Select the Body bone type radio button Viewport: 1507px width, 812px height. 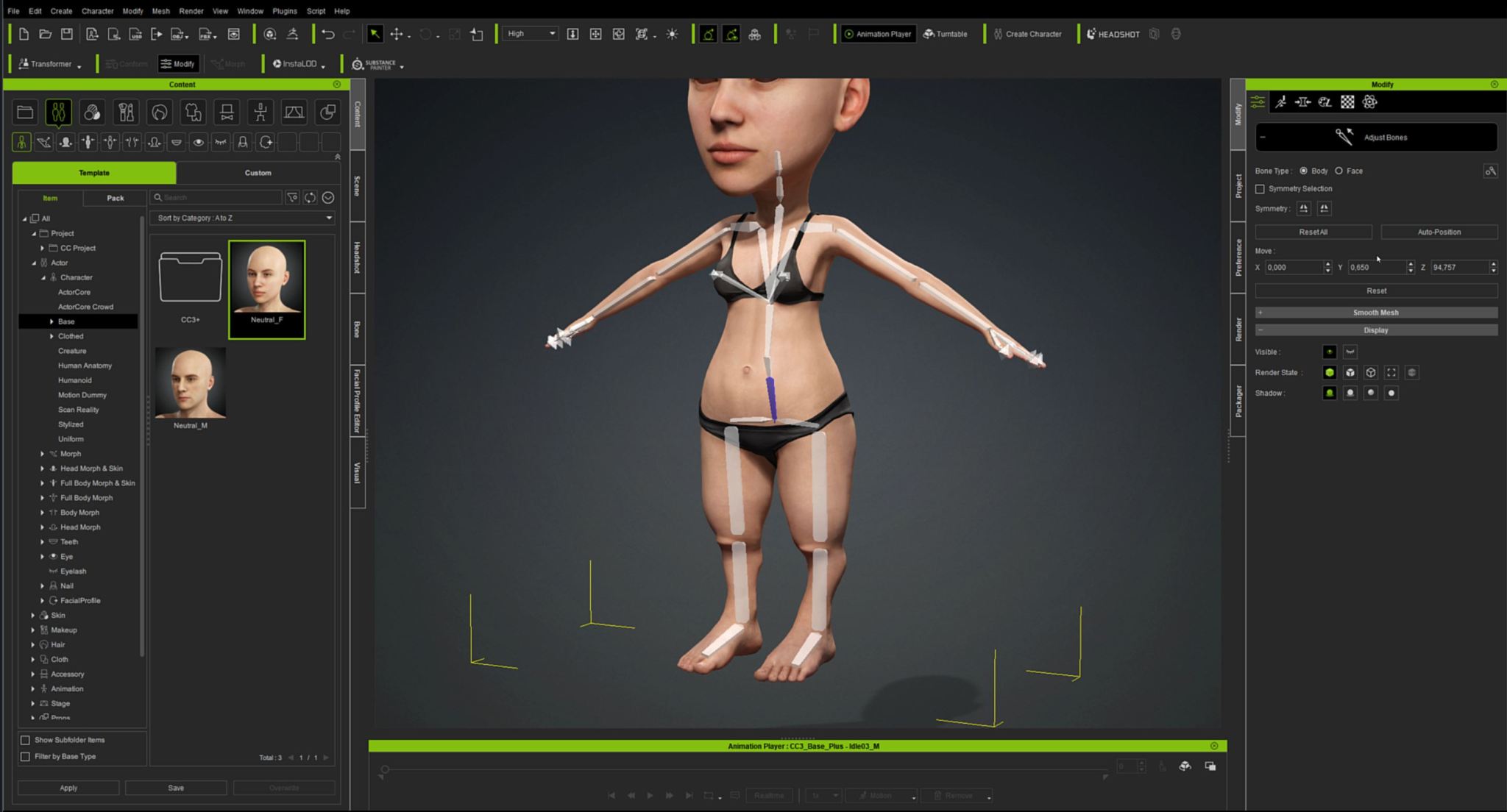tap(1303, 171)
